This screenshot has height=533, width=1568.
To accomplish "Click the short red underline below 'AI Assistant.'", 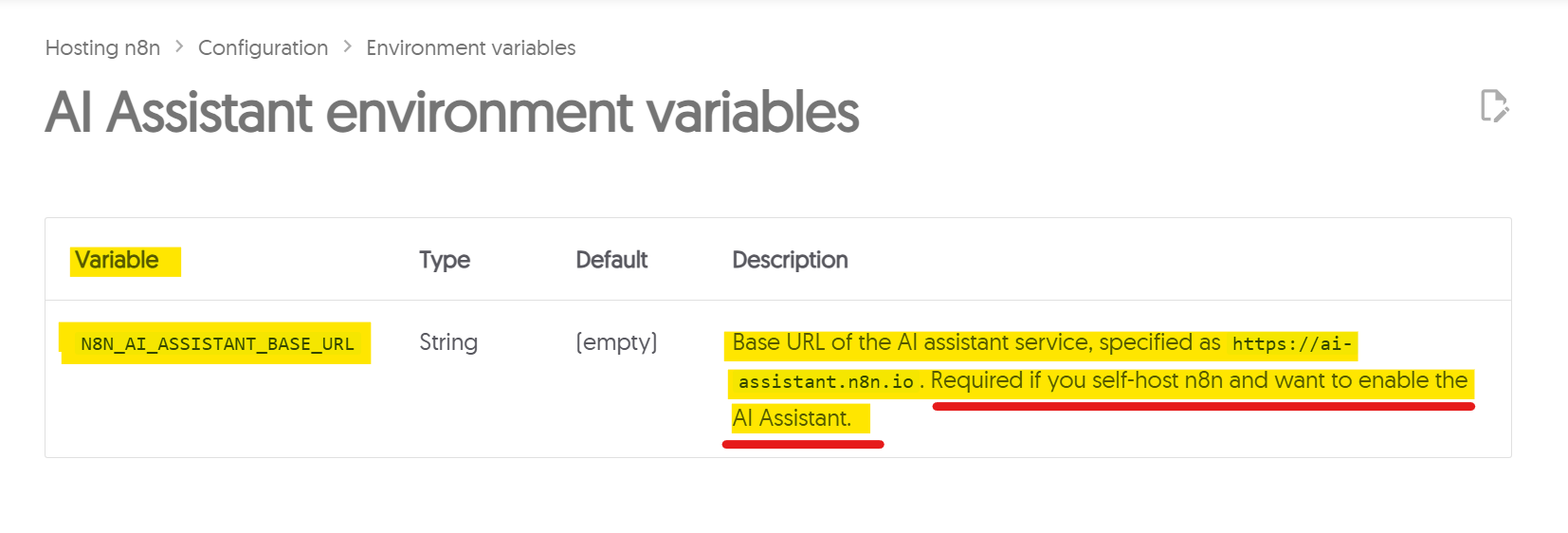I will click(x=803, y=444).
